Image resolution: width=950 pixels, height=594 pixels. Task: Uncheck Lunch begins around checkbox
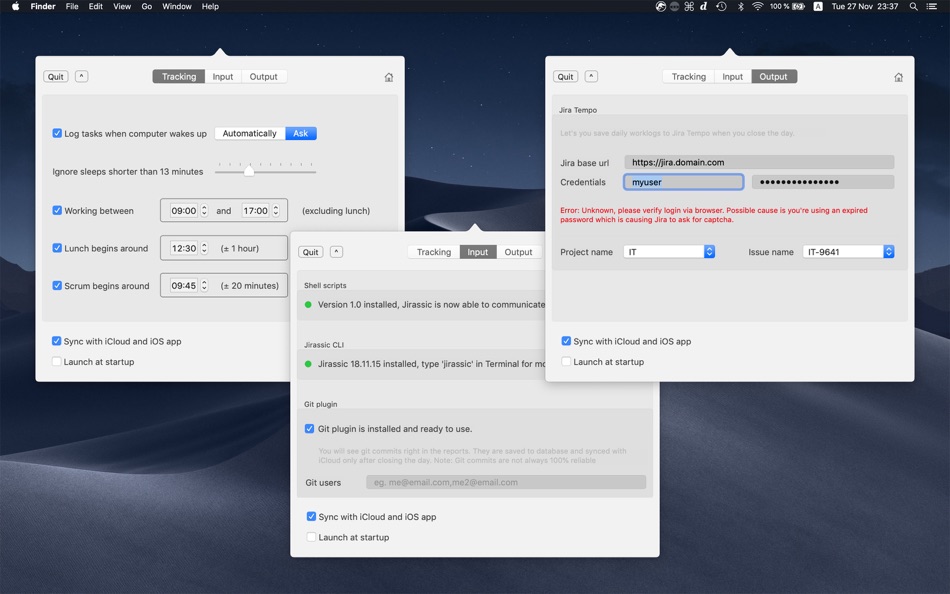click(57, 248)
